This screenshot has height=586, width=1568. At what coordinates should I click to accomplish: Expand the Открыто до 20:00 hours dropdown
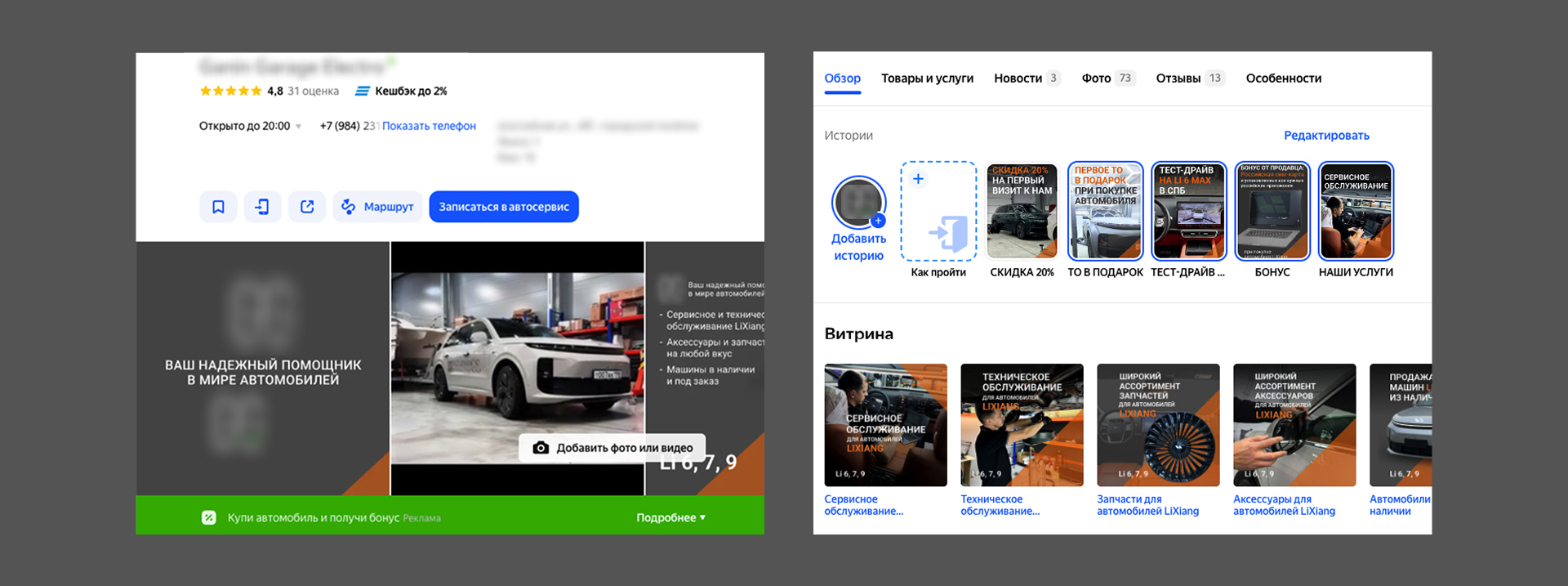click(298, 127)
